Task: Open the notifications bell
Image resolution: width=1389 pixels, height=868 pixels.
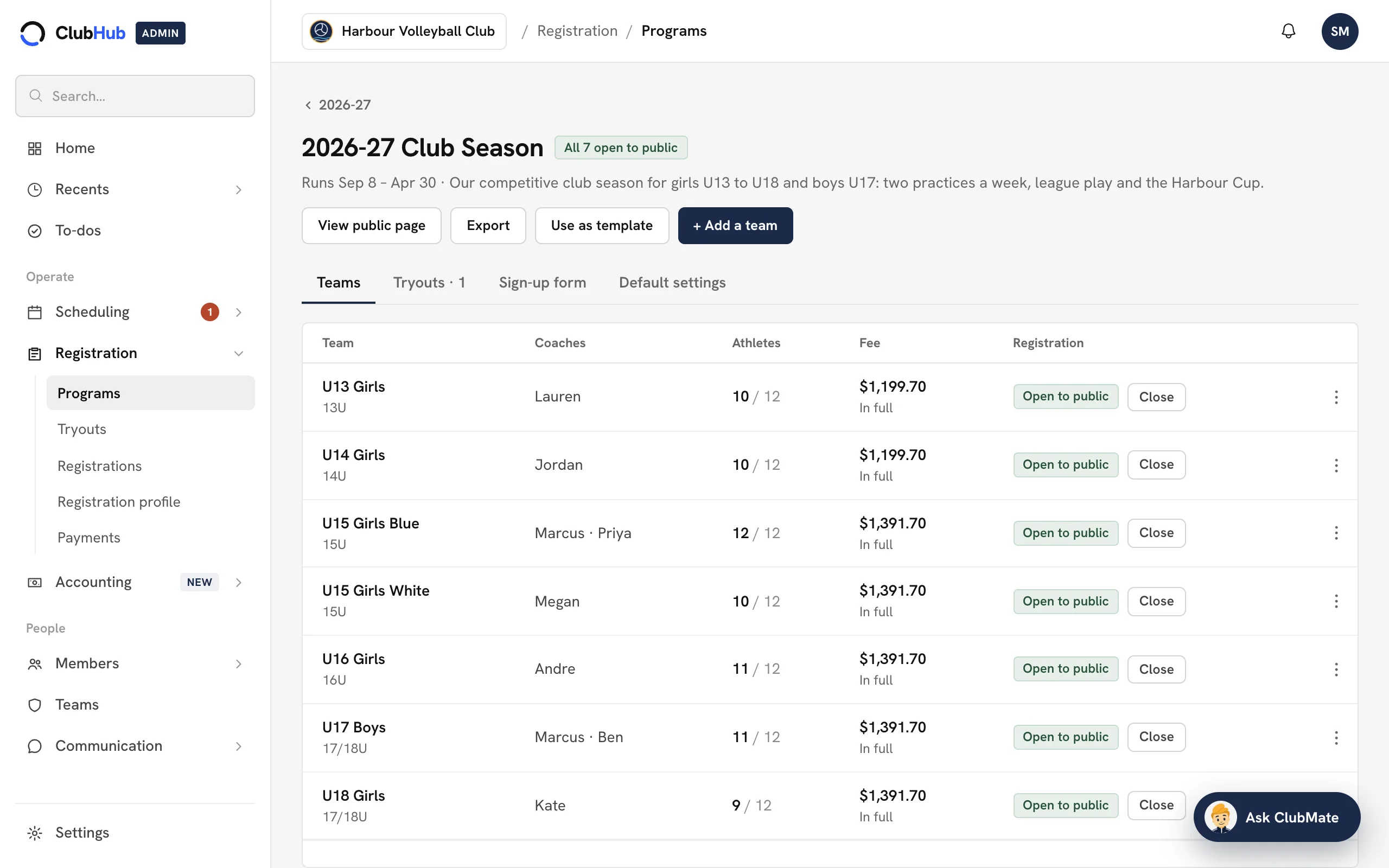Action: click(1288, 31)
